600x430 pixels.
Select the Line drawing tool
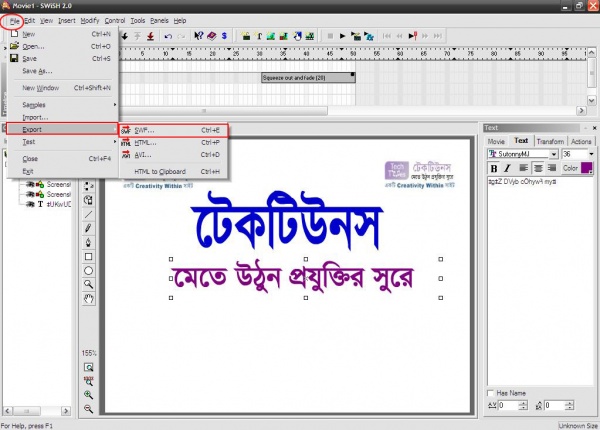point(88,214)
